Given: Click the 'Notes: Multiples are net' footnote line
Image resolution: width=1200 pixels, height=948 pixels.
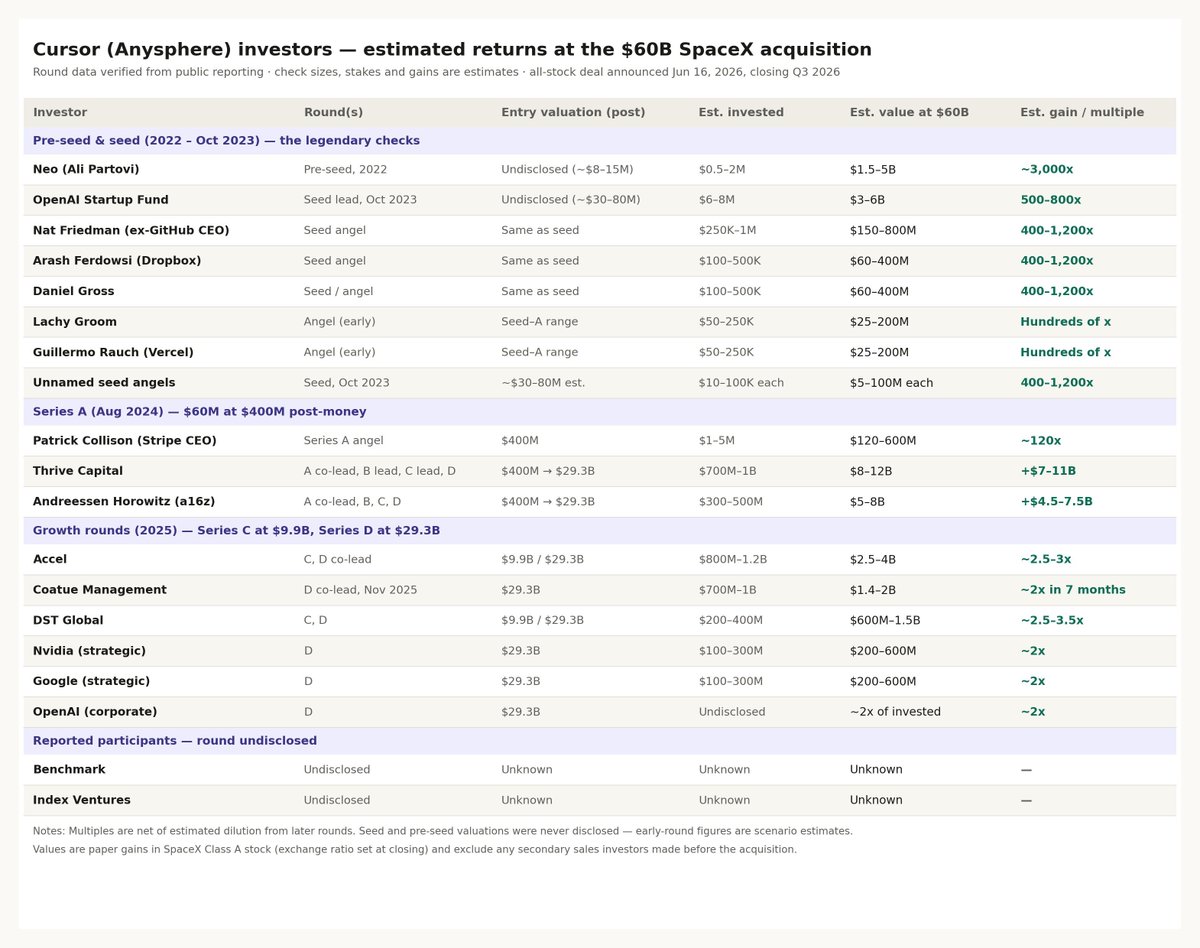Looking at the screenshot, I should point(443,831).
